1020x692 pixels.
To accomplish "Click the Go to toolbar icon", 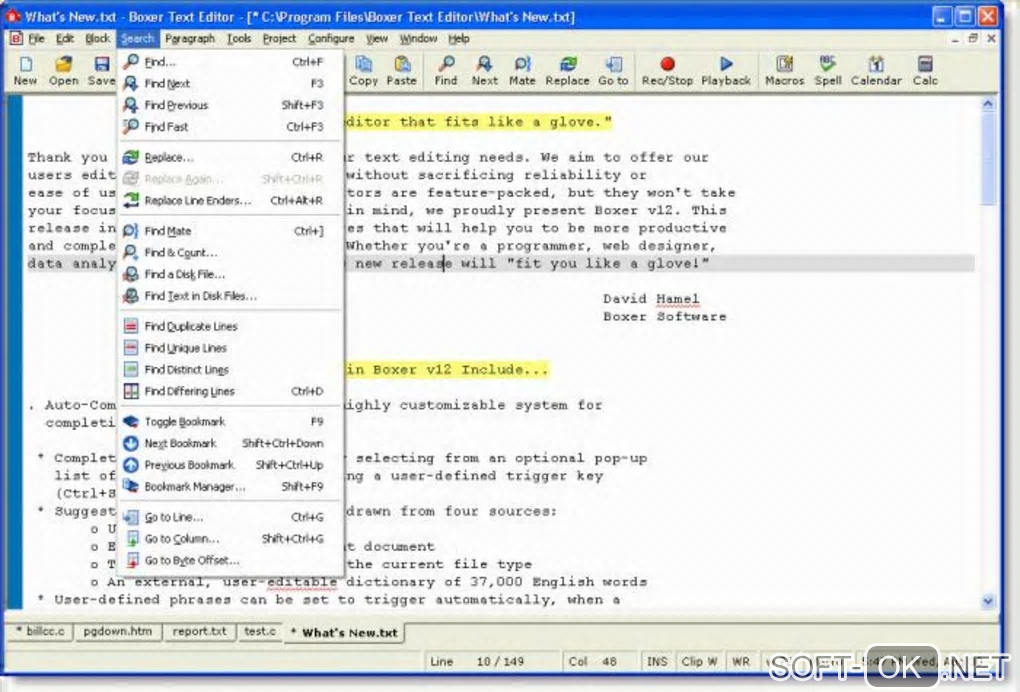I will pyautogui.click(x=613, y=71).
